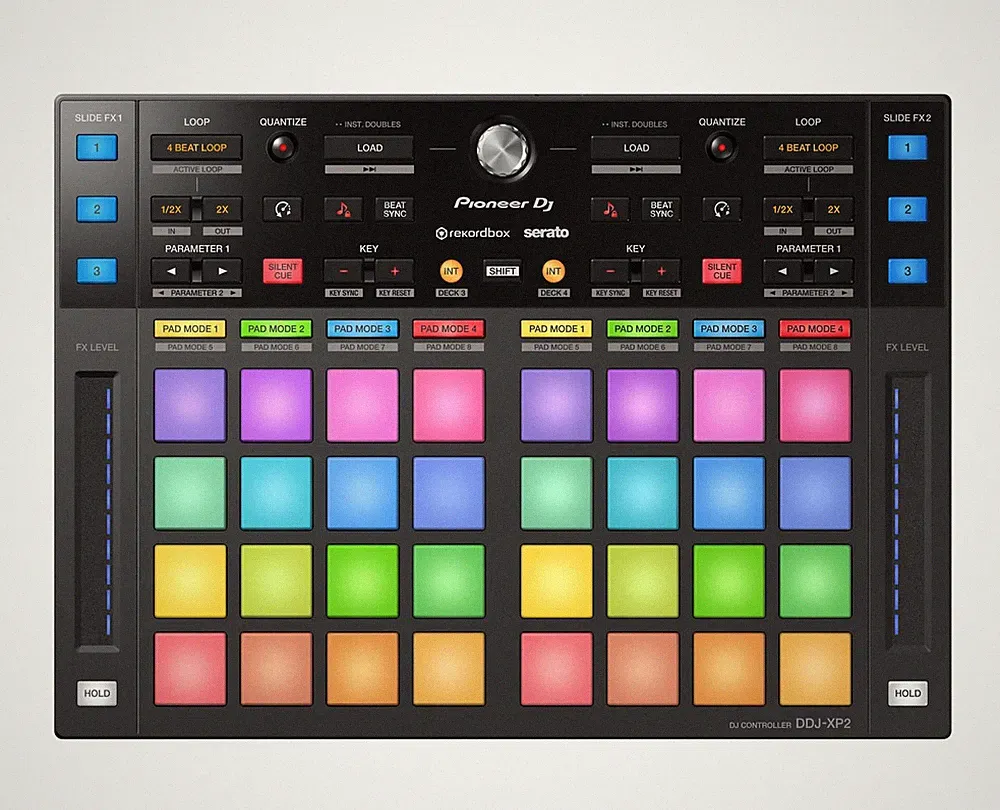Toggle the right INT Deck 4 button
The width and height of the screenshot is (1000, 810).
[x=553, y=271]
